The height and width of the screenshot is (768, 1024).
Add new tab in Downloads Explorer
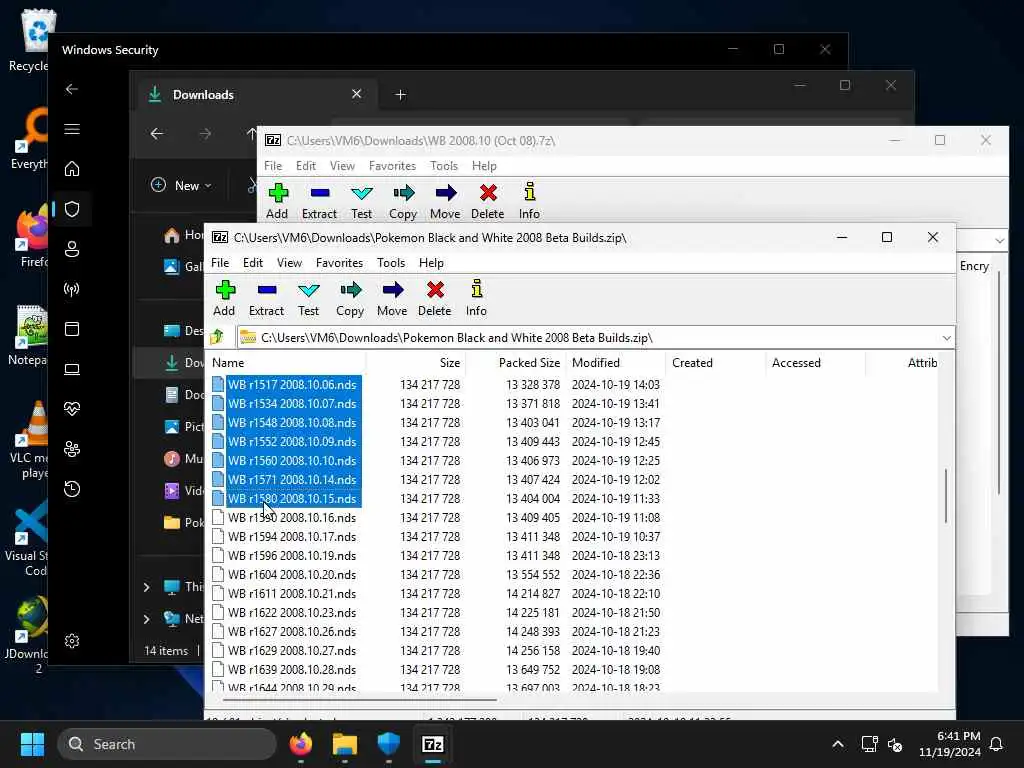point(400,95)
